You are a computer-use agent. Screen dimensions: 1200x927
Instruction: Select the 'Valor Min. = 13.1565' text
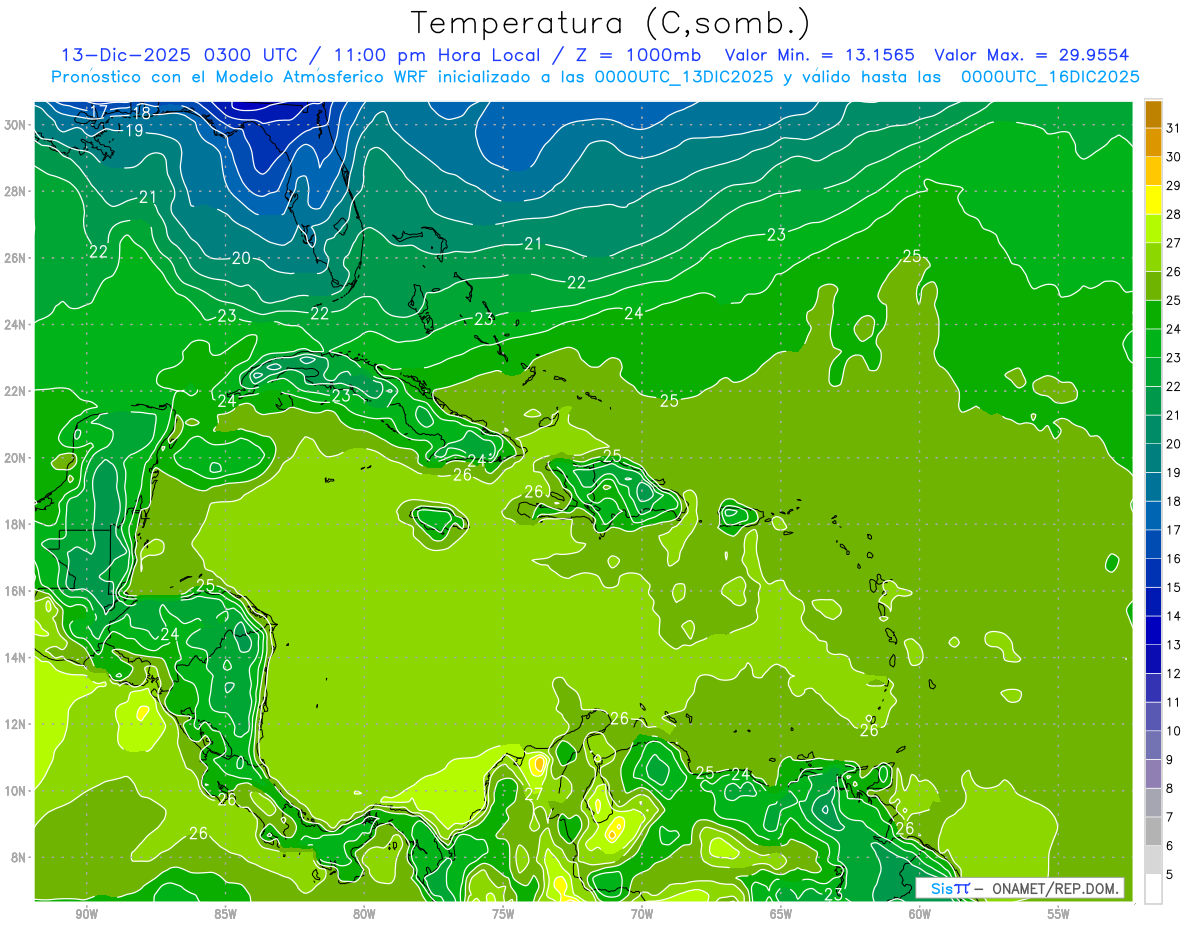click(819, 55)
